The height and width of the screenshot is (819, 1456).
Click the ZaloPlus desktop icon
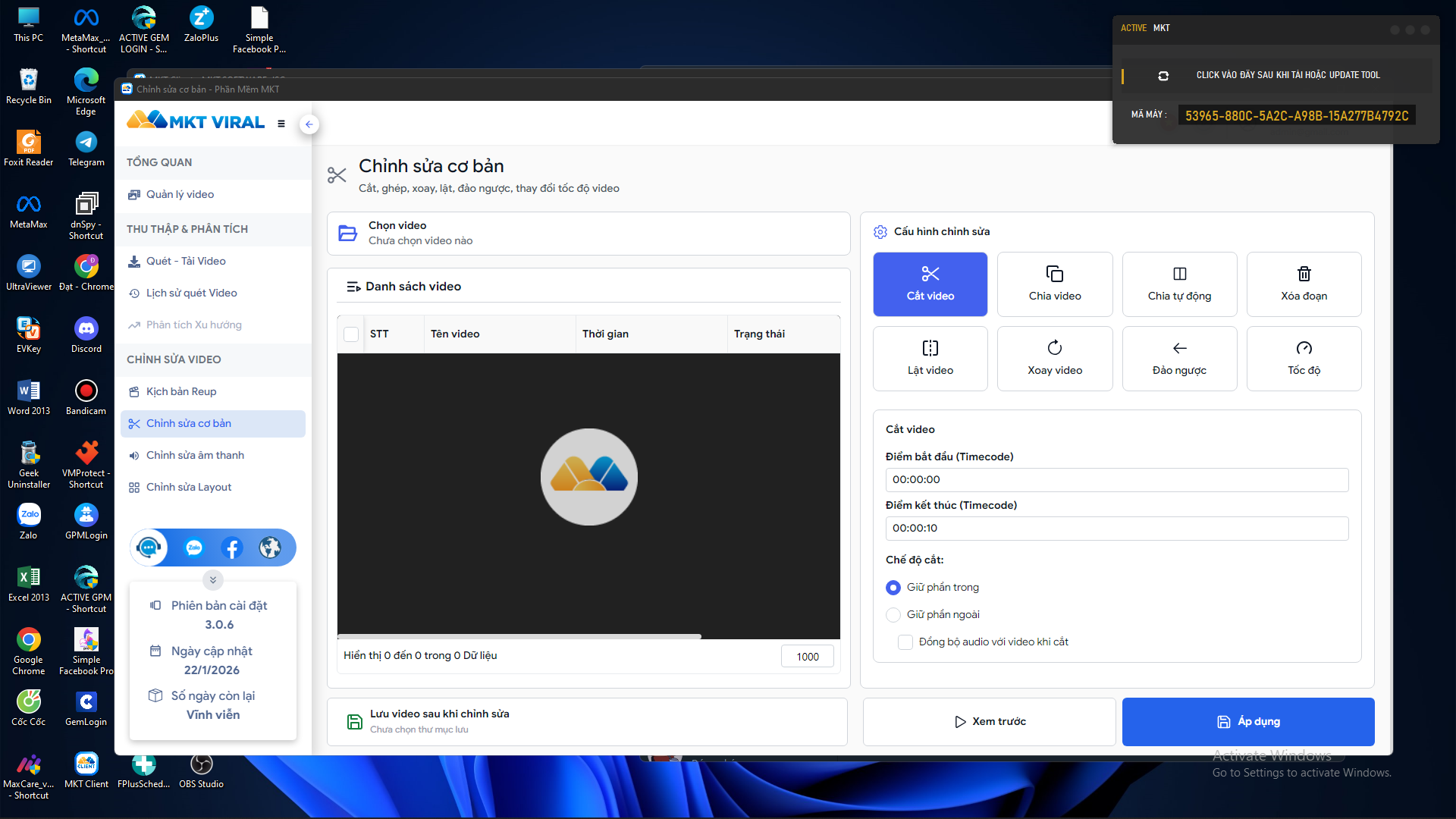[201, 25]
